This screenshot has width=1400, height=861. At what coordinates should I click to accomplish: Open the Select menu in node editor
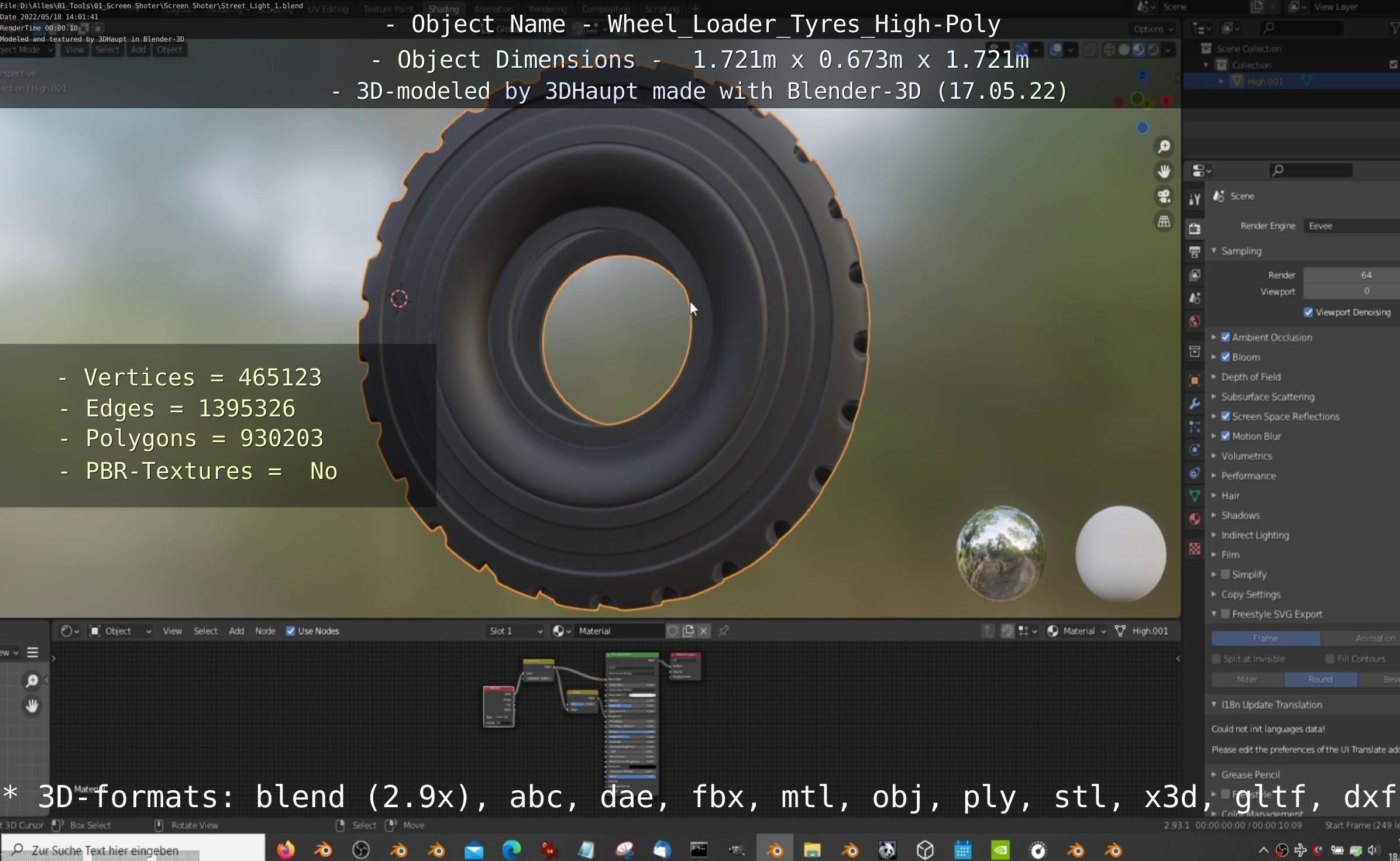205,631
